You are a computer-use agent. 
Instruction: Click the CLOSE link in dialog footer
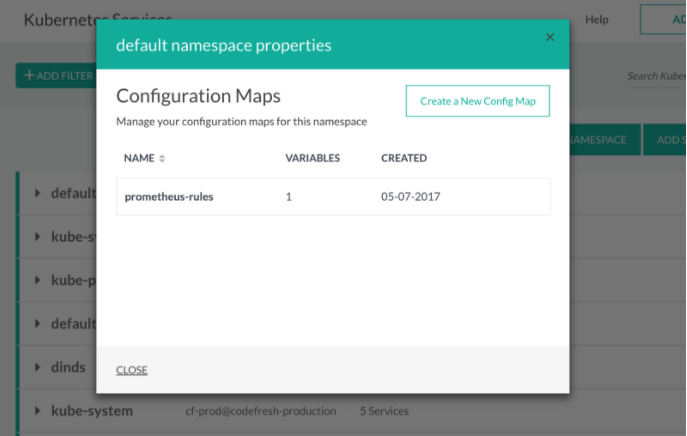point(131,370)
